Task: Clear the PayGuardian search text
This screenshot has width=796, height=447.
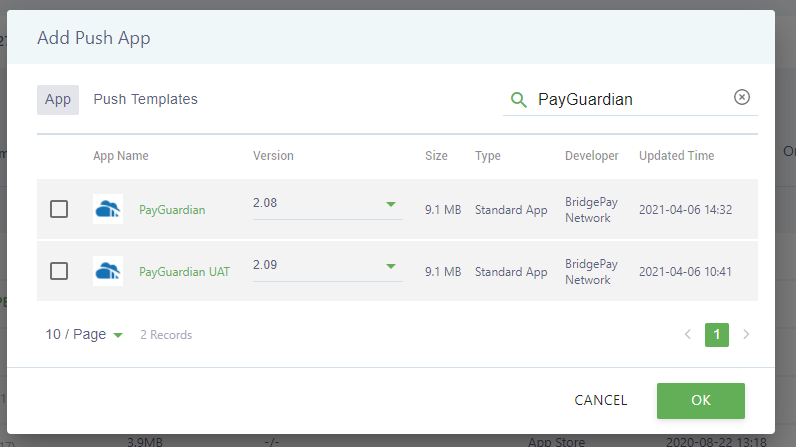Action: point(741,97)
